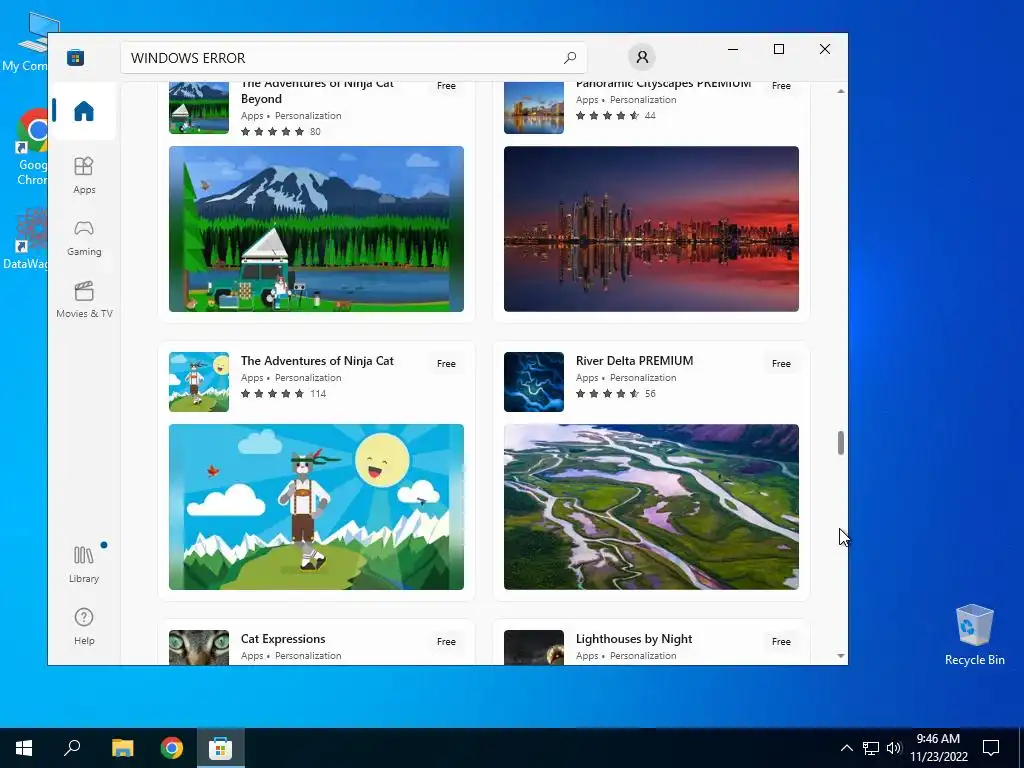This screenshot has height=768, width=1024.
Task: Open River Delta PREMIUM title
Action: click(634, 360)
